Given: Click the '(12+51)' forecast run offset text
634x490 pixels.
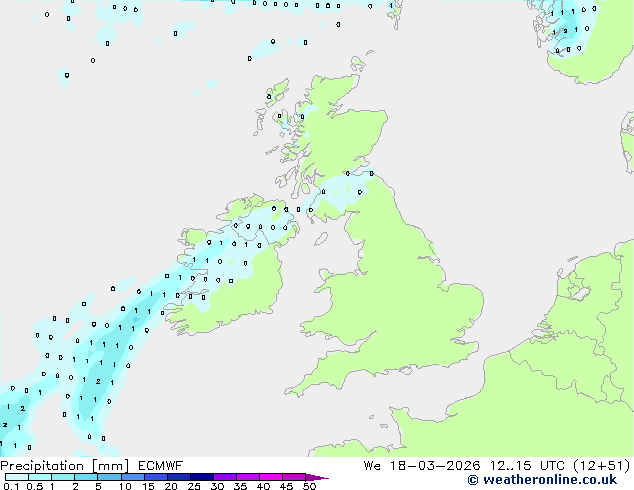Looking at the screenshot, I should click(x=602, y=466).
